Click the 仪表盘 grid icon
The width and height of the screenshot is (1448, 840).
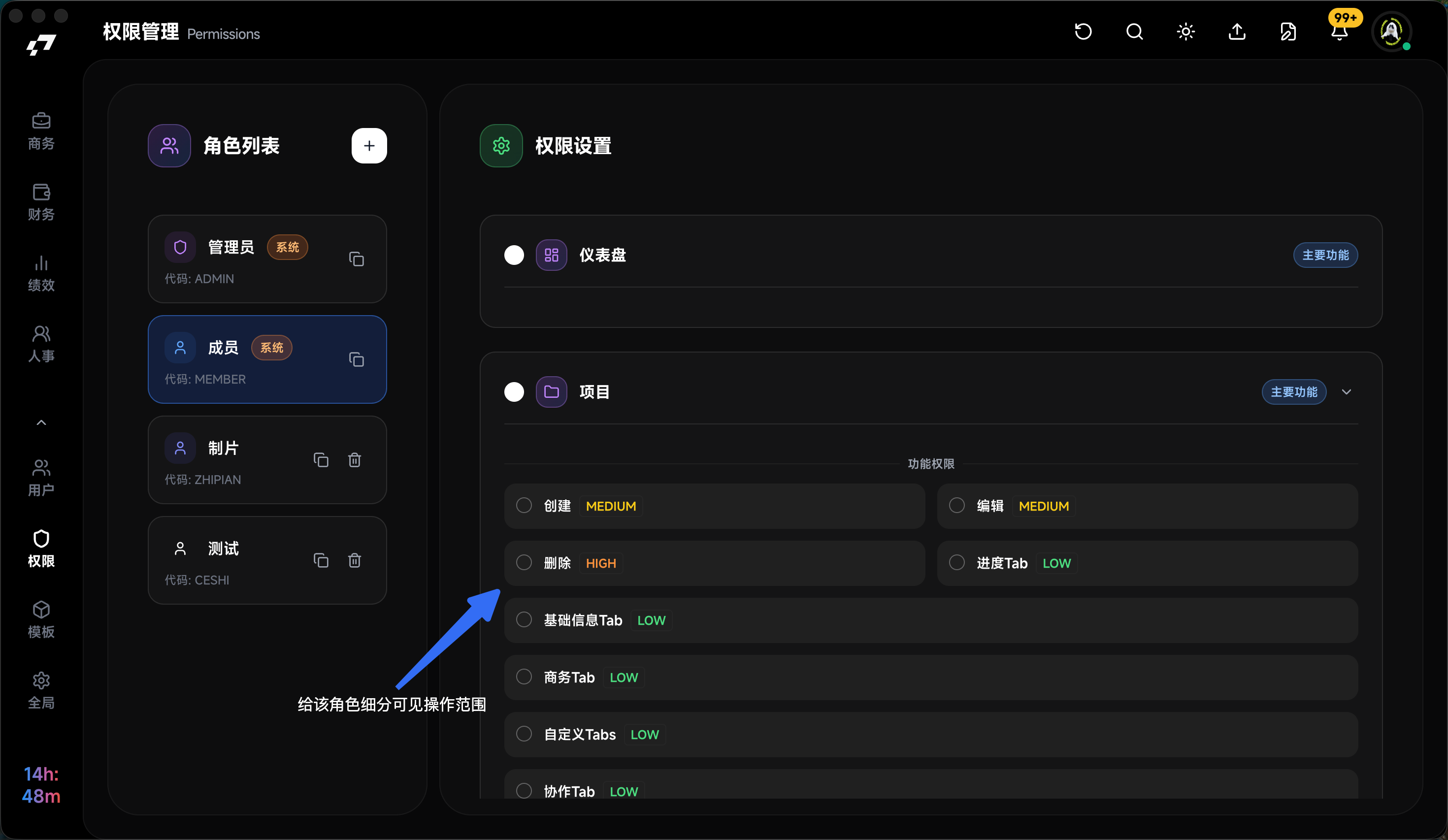552,255
